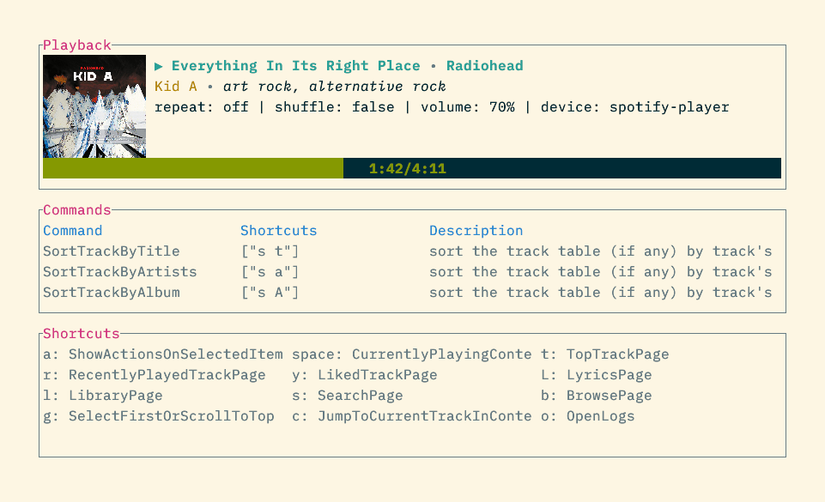825x502 pixels.
Task: Click the Shortcuts panel title
Action: pos(82,334)
